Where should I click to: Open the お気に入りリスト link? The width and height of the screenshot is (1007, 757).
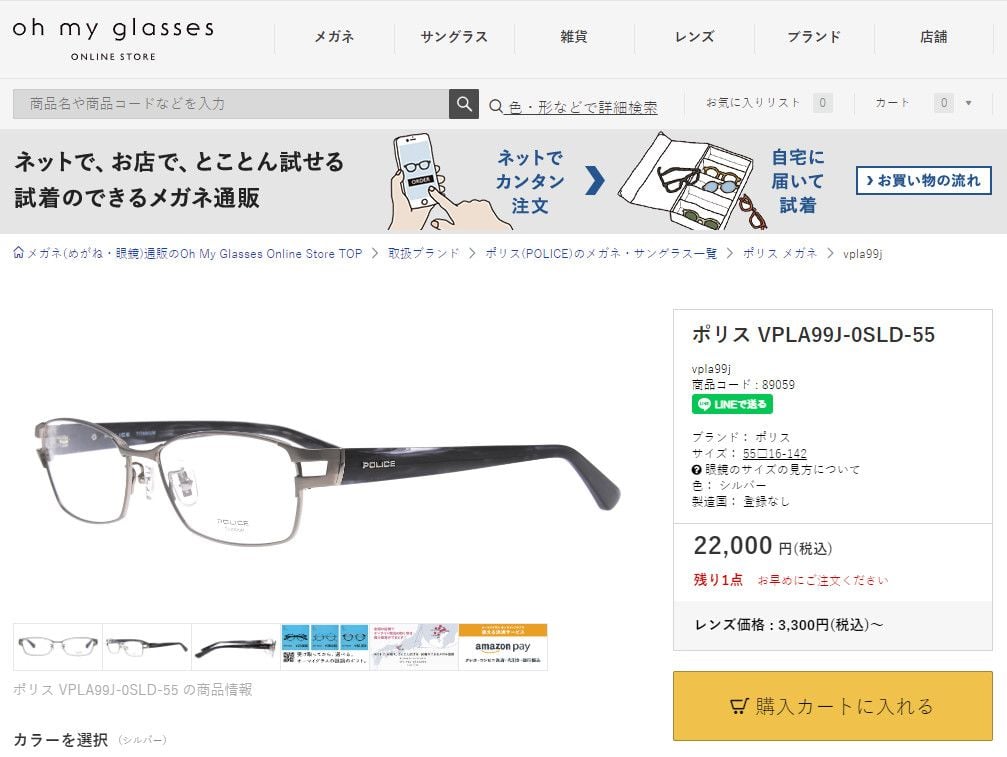(753, 103)
